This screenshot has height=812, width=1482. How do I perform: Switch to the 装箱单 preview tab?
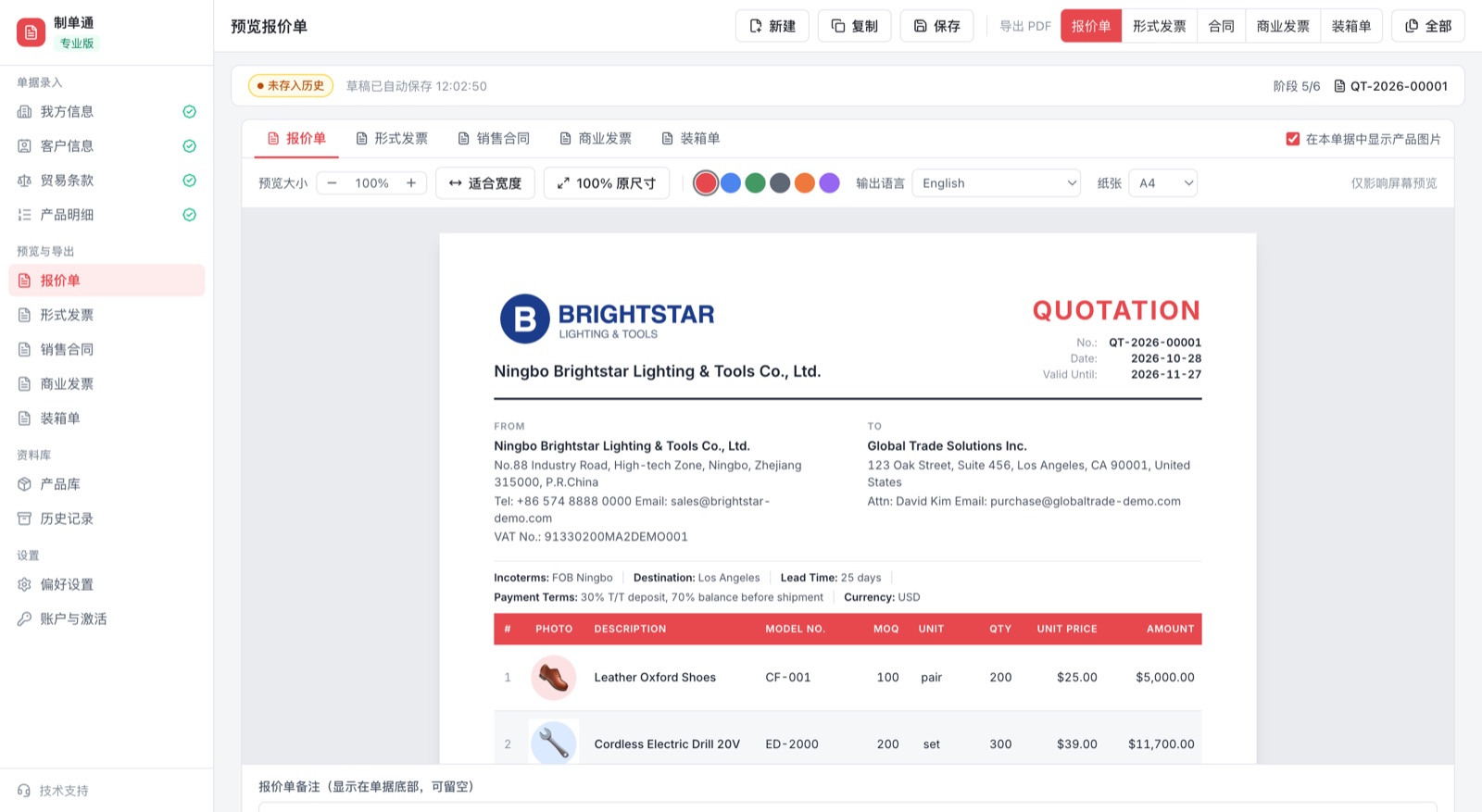[691, 139]
